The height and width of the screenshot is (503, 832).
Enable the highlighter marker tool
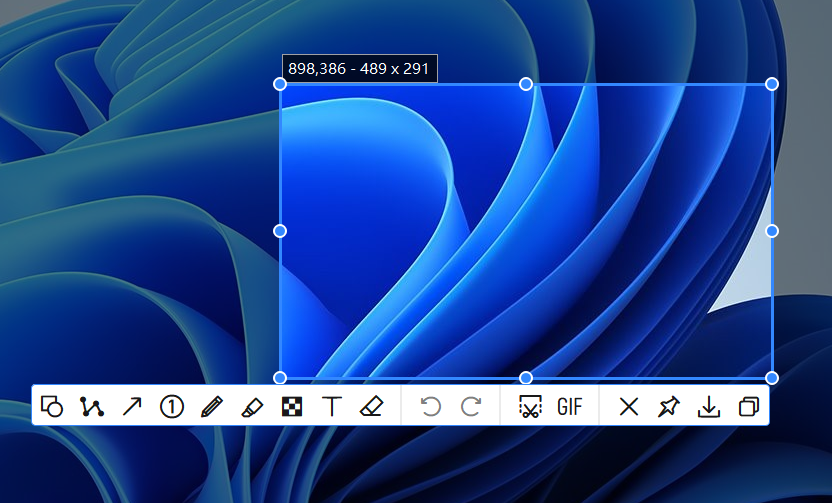(x=251, y=406)
